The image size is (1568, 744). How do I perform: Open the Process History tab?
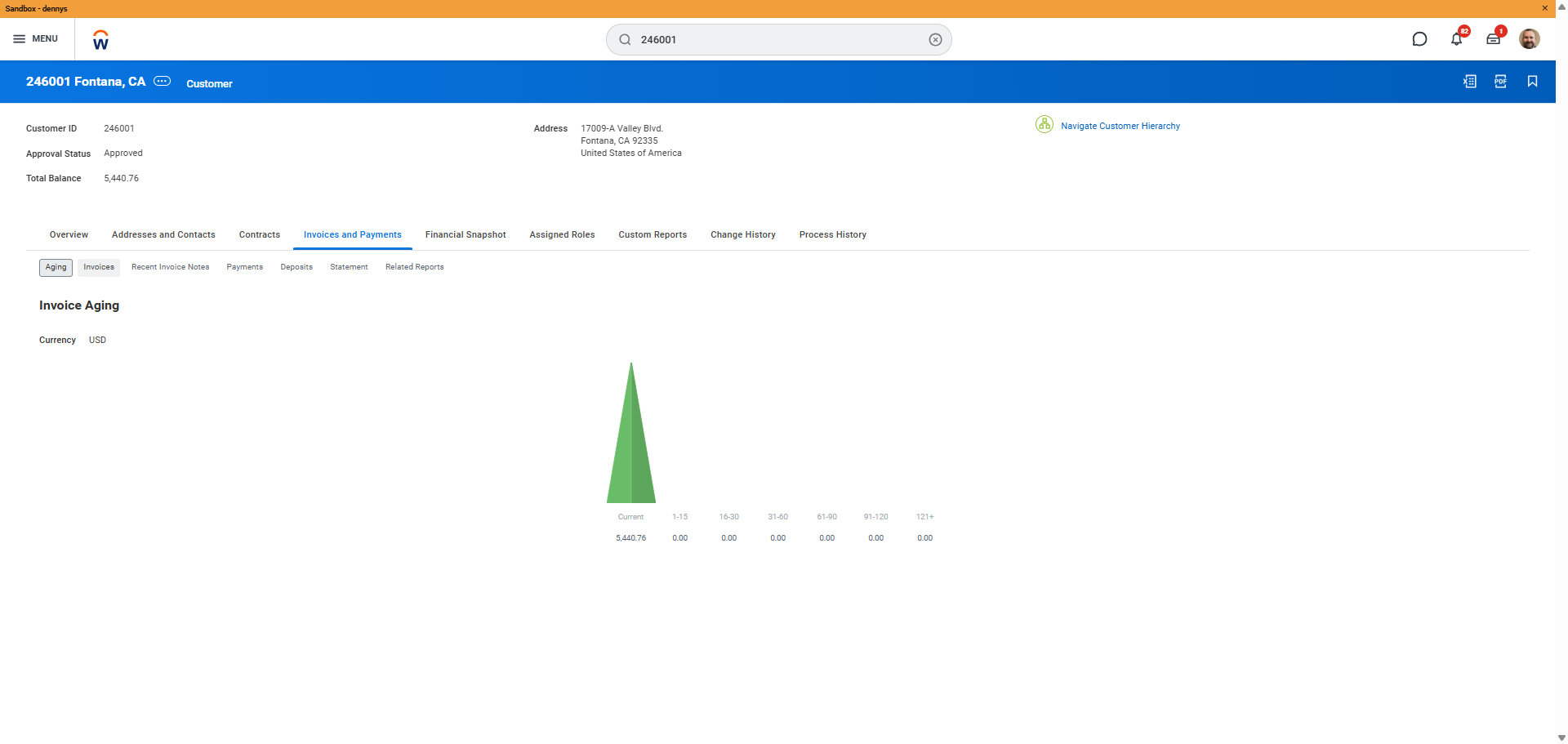[832, 235]
